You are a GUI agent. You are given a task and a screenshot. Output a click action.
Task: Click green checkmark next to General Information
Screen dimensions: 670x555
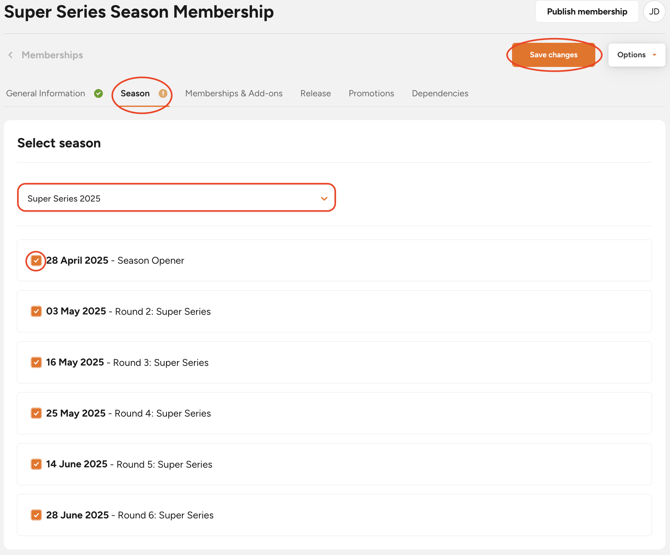(98, 94)
